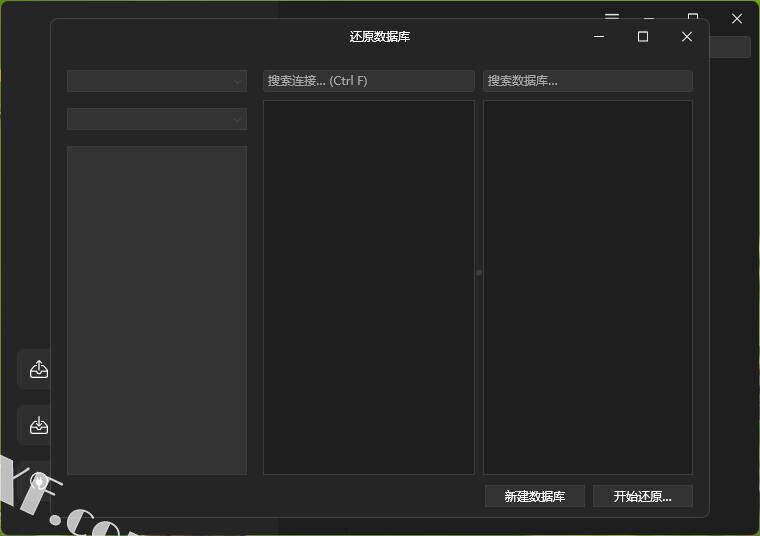Click the import (download tray) sidebar icon
This screenshot has width=760, height=536.
click(x=38, y=425)
